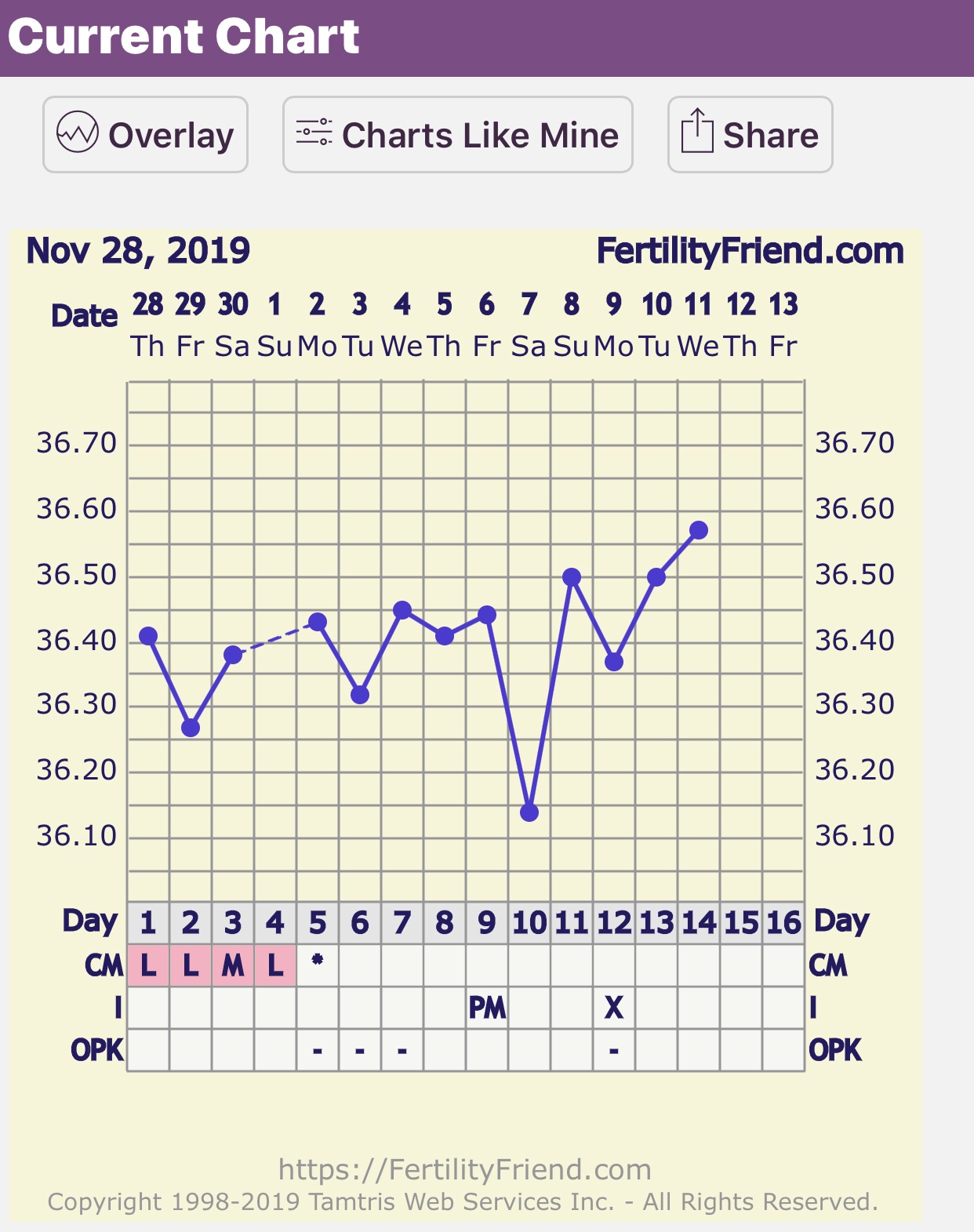This screenshot has height=1232, width=974.
Task: Open the Overlay button
Action: (145, 135)
